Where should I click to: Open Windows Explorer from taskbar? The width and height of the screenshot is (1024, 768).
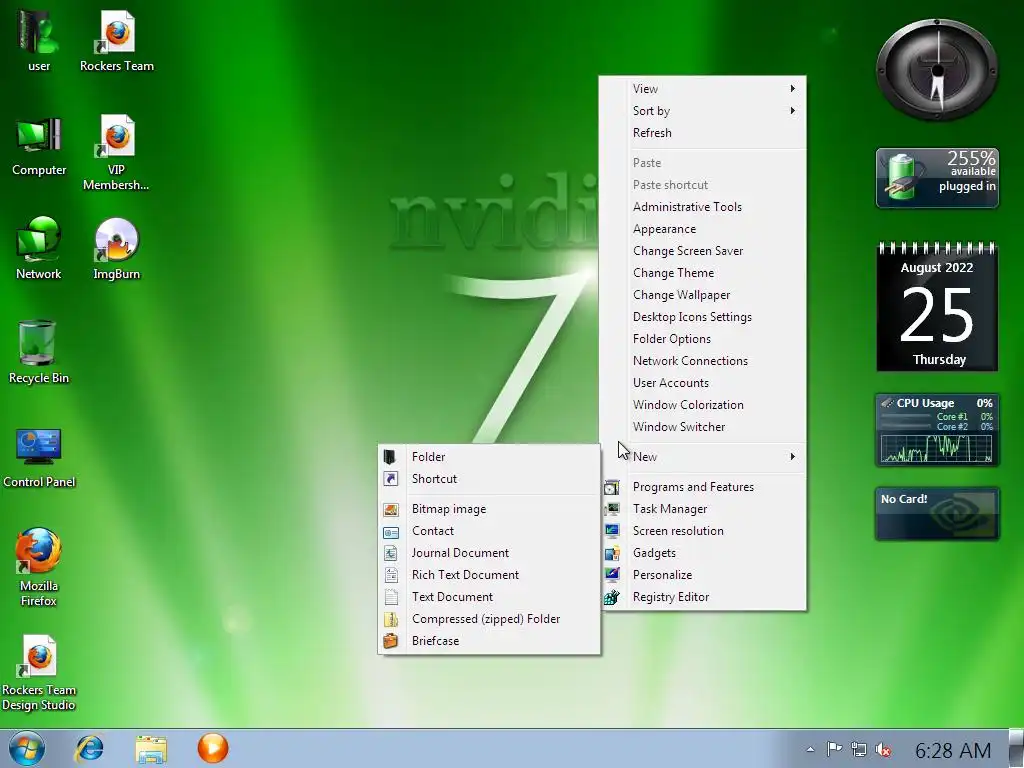151,748
